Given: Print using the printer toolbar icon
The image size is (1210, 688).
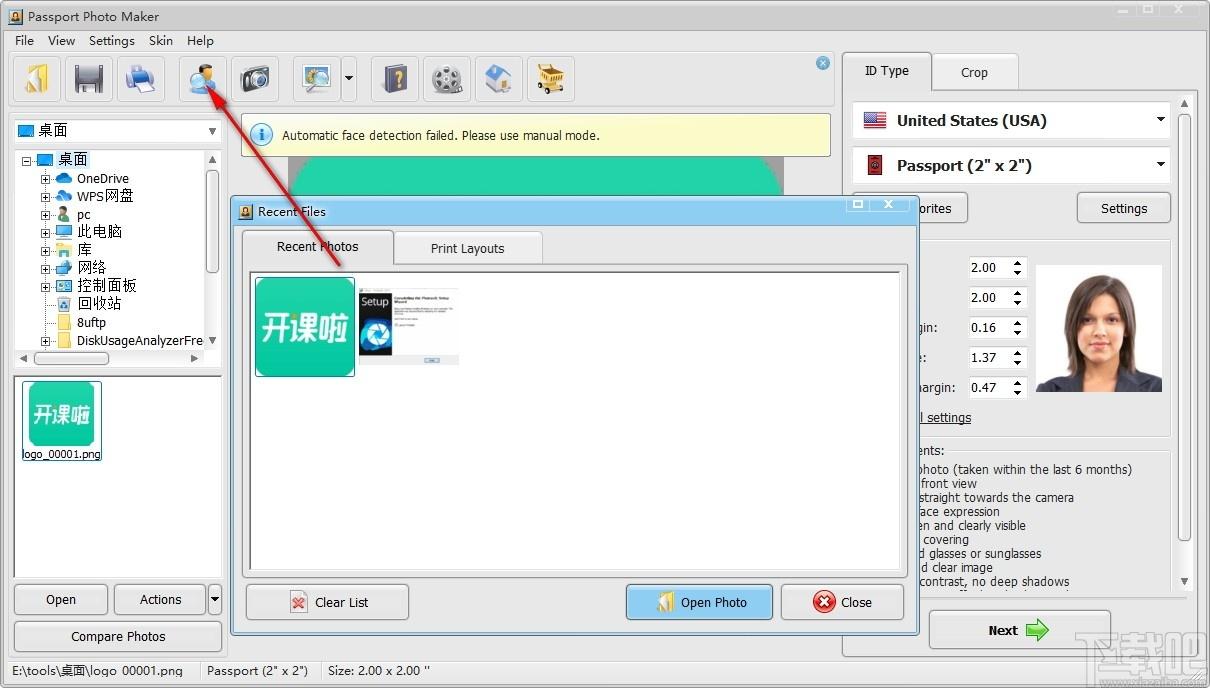Looking at the screenshot, I should pyautogui.click(x=141, y=79).
